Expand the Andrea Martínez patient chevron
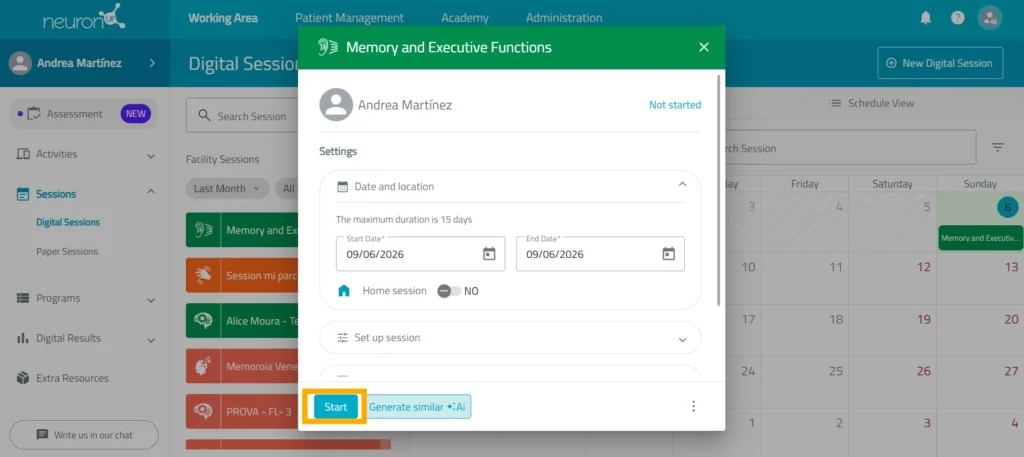 [x=152, y=63]
